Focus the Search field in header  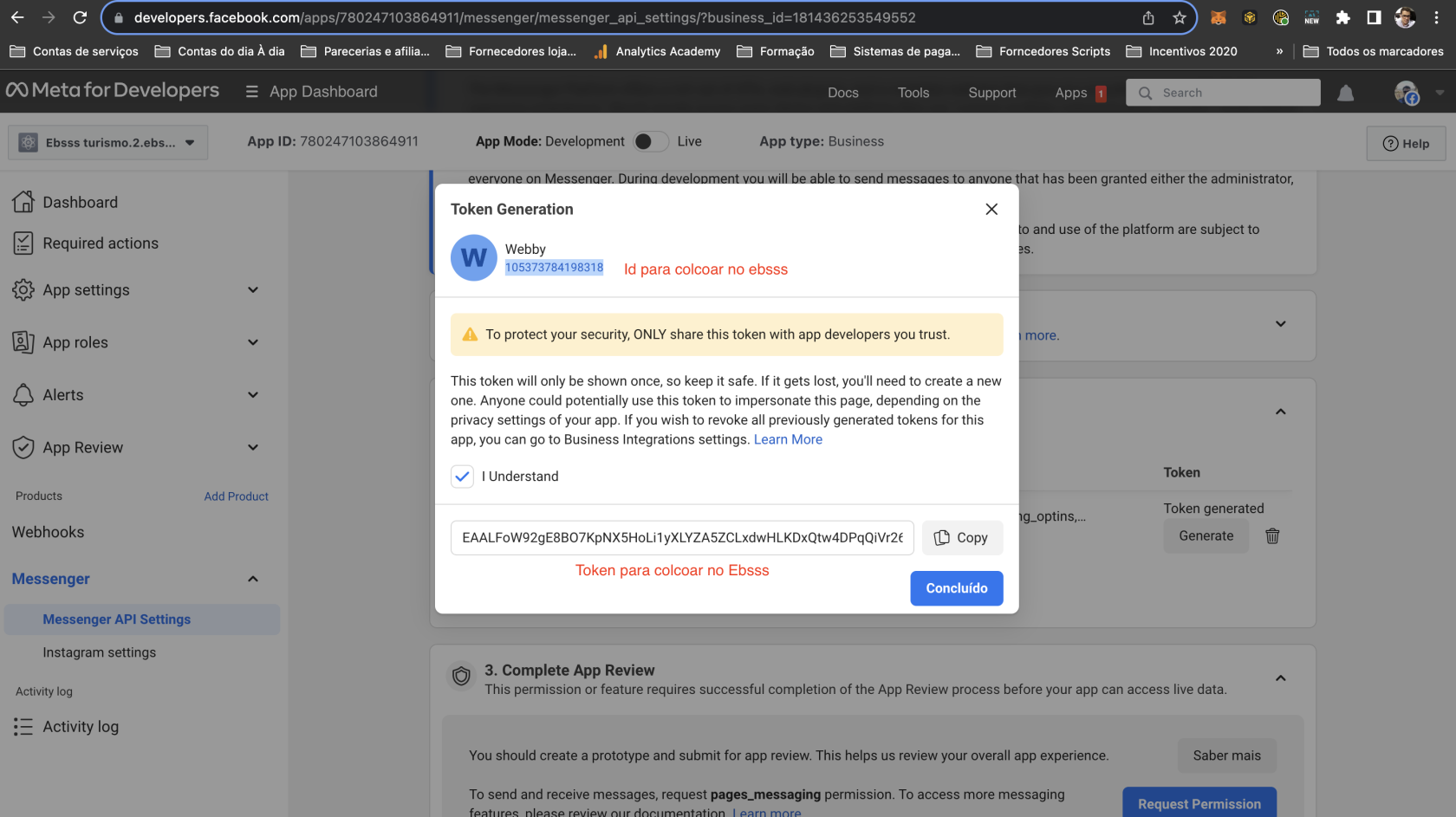click(1223, 93)
